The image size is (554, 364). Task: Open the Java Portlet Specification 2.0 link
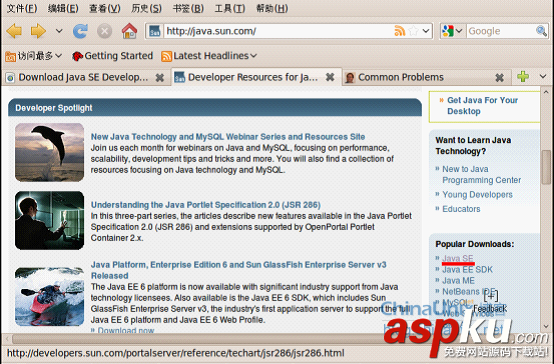click(x=206, y=205)
